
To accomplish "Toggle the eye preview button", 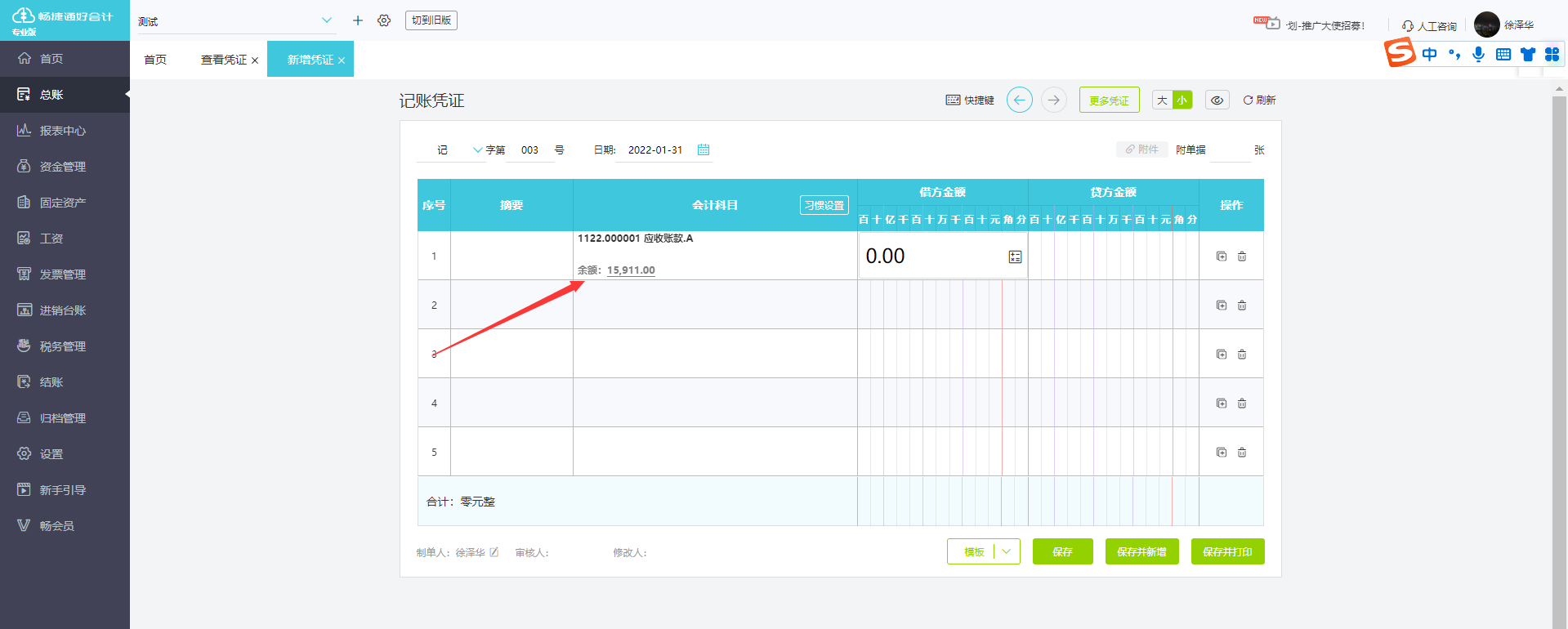I will 1217,100.
